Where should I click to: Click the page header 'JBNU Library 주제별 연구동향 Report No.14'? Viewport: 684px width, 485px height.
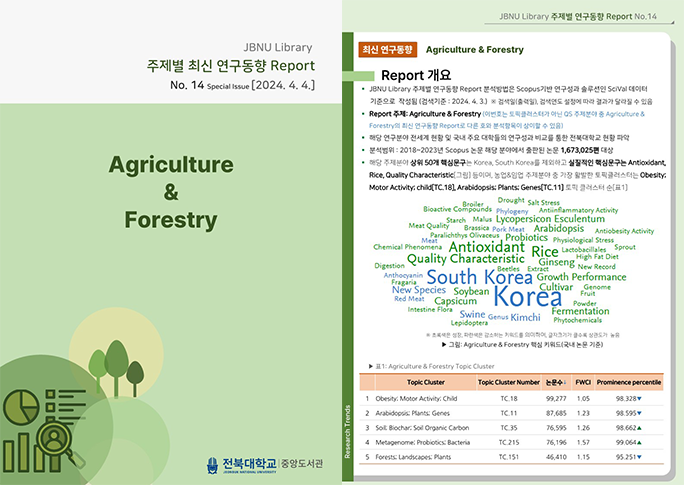click(578, 17)
